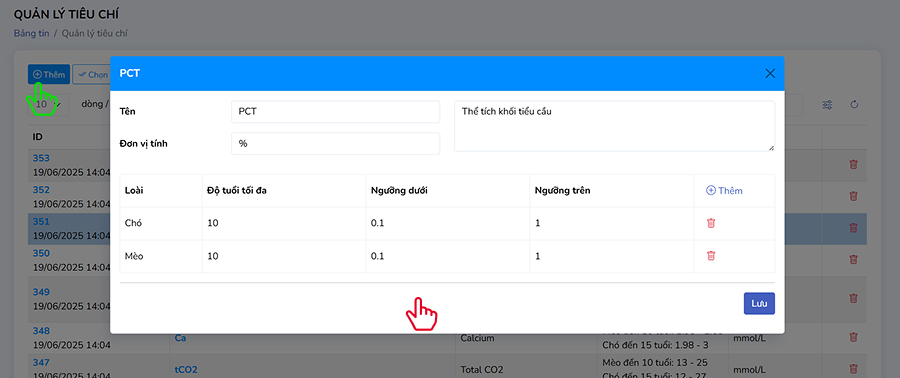The image size is (900, 378).
Task: Open the Ca criterion link
Action: 180,338
